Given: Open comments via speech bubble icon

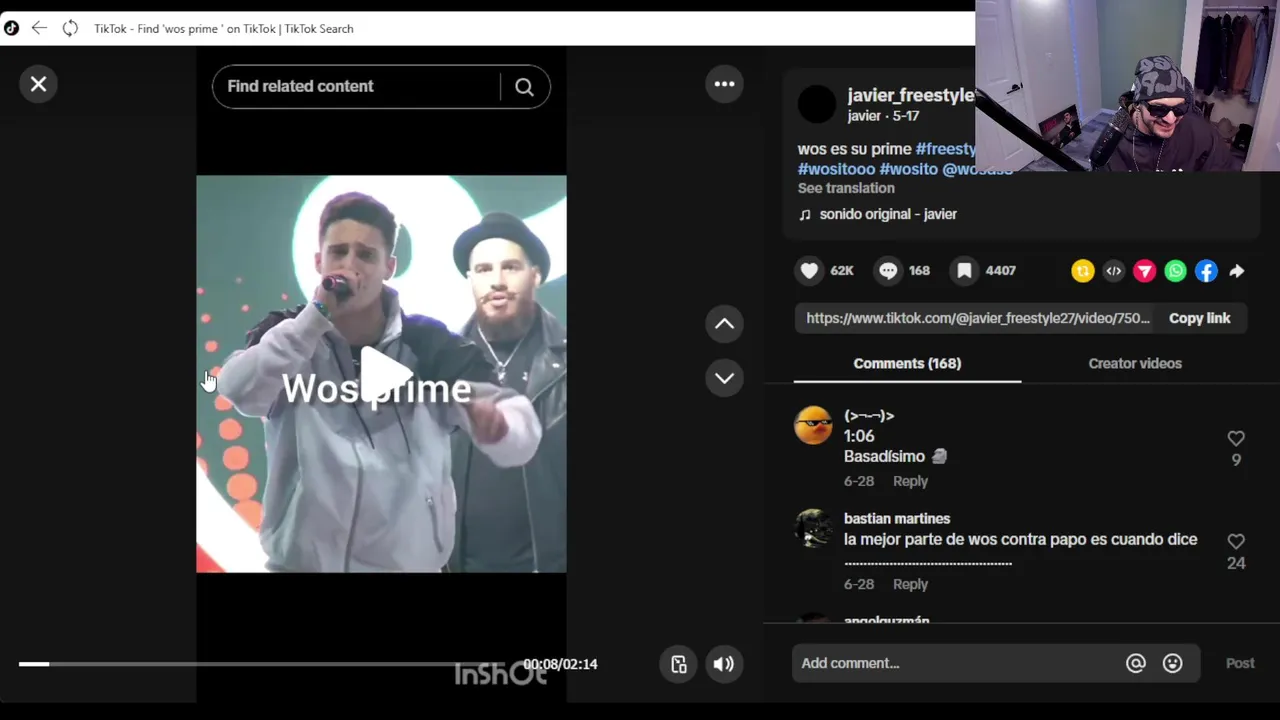Looking at the screenshot, I should tap(888, 270).
